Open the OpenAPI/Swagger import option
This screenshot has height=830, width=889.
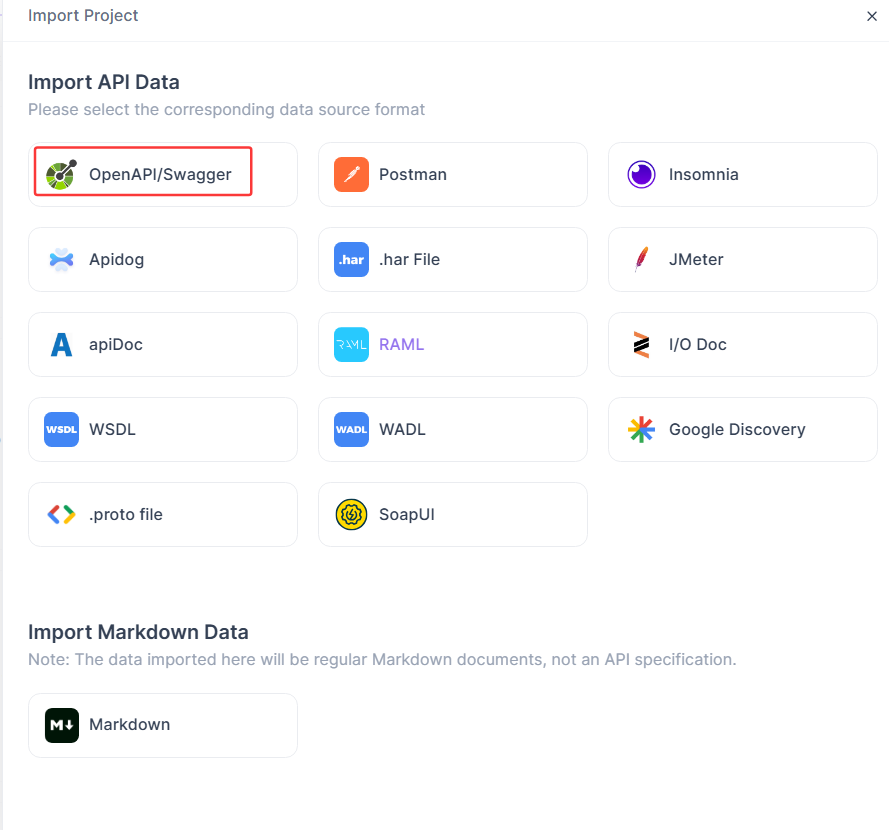click(x=143, y=173)
